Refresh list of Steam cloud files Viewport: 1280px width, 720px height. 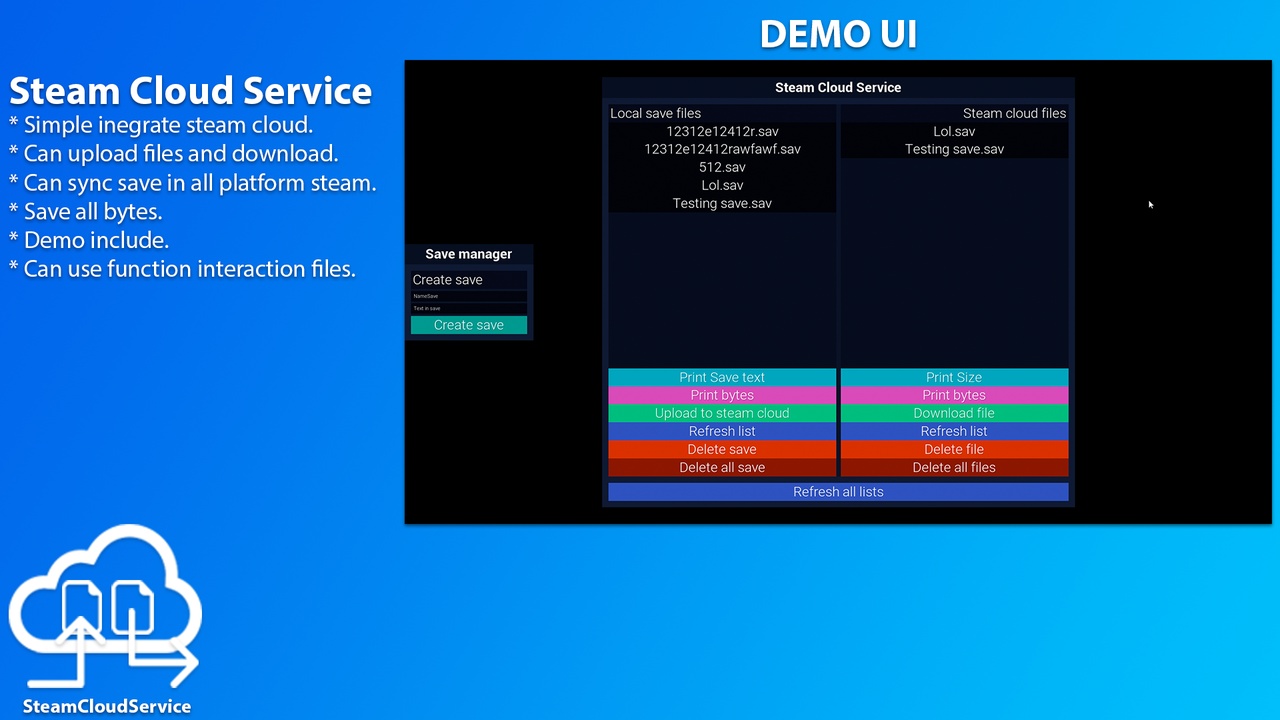tap(954, 431)
